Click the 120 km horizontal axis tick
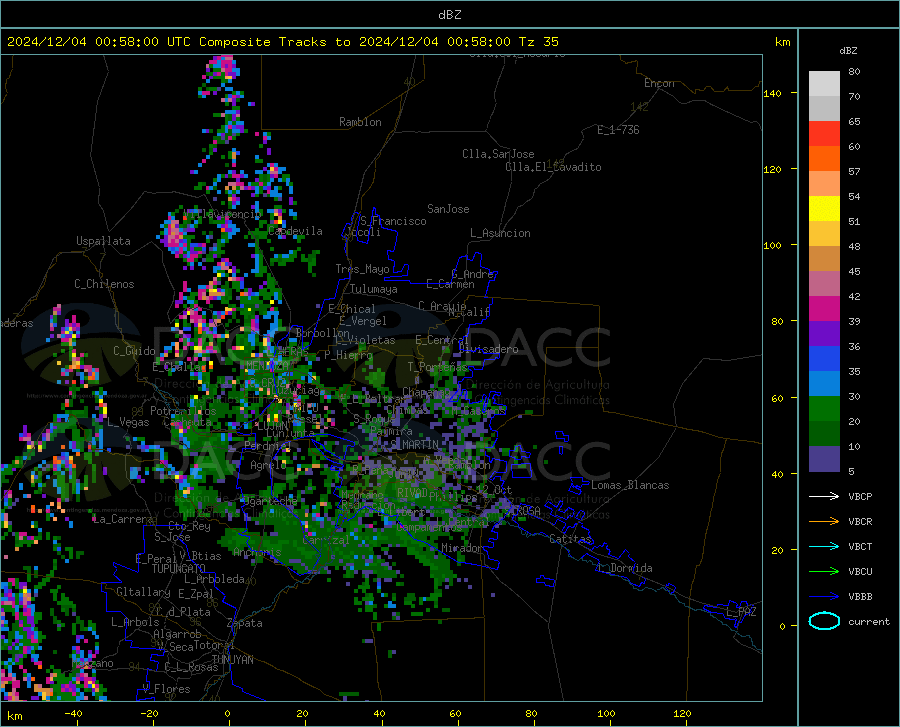Screen dimensions: 900x727 [682, 714]
